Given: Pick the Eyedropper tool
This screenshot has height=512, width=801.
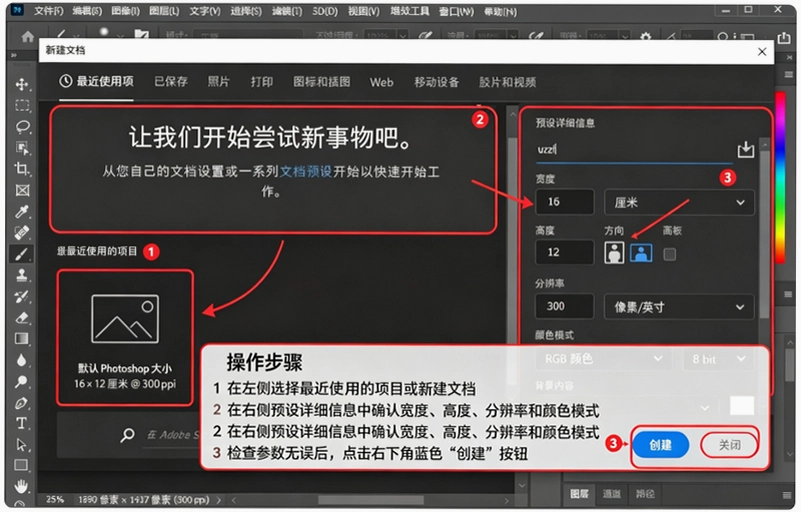Looking at the screenshot, I should tap(22, 211).
